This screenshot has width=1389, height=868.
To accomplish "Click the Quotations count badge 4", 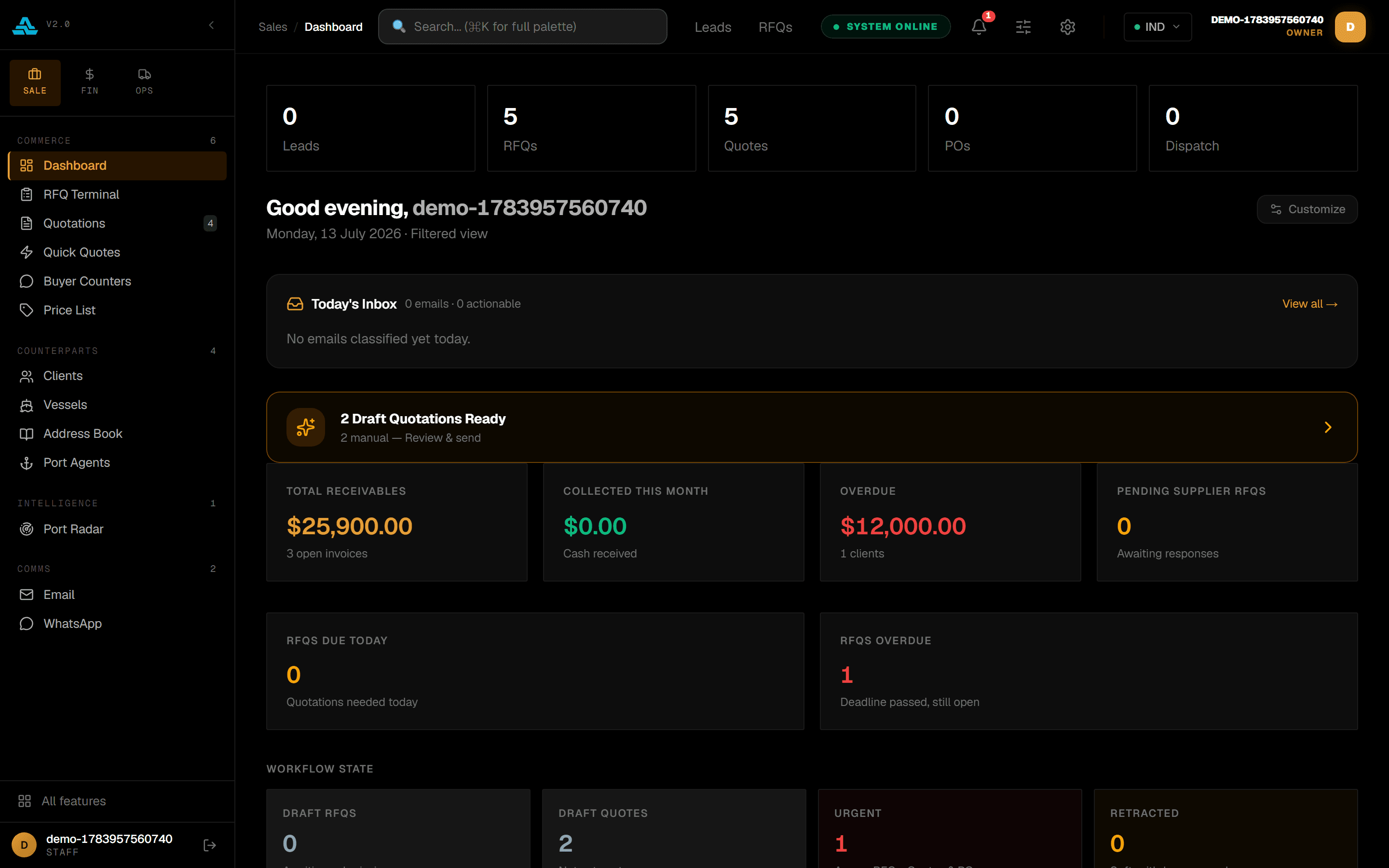I will point(210,223).
